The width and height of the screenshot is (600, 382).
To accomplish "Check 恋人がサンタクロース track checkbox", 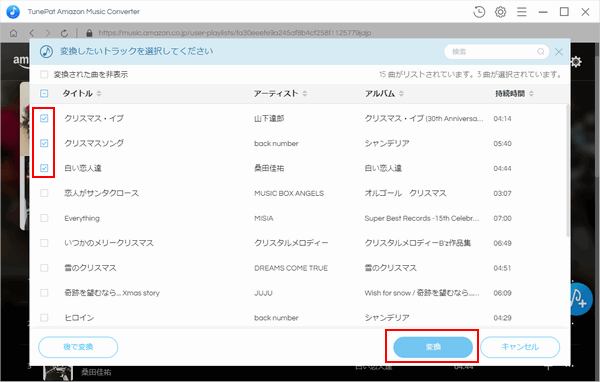I will click(x=44, y=193).
